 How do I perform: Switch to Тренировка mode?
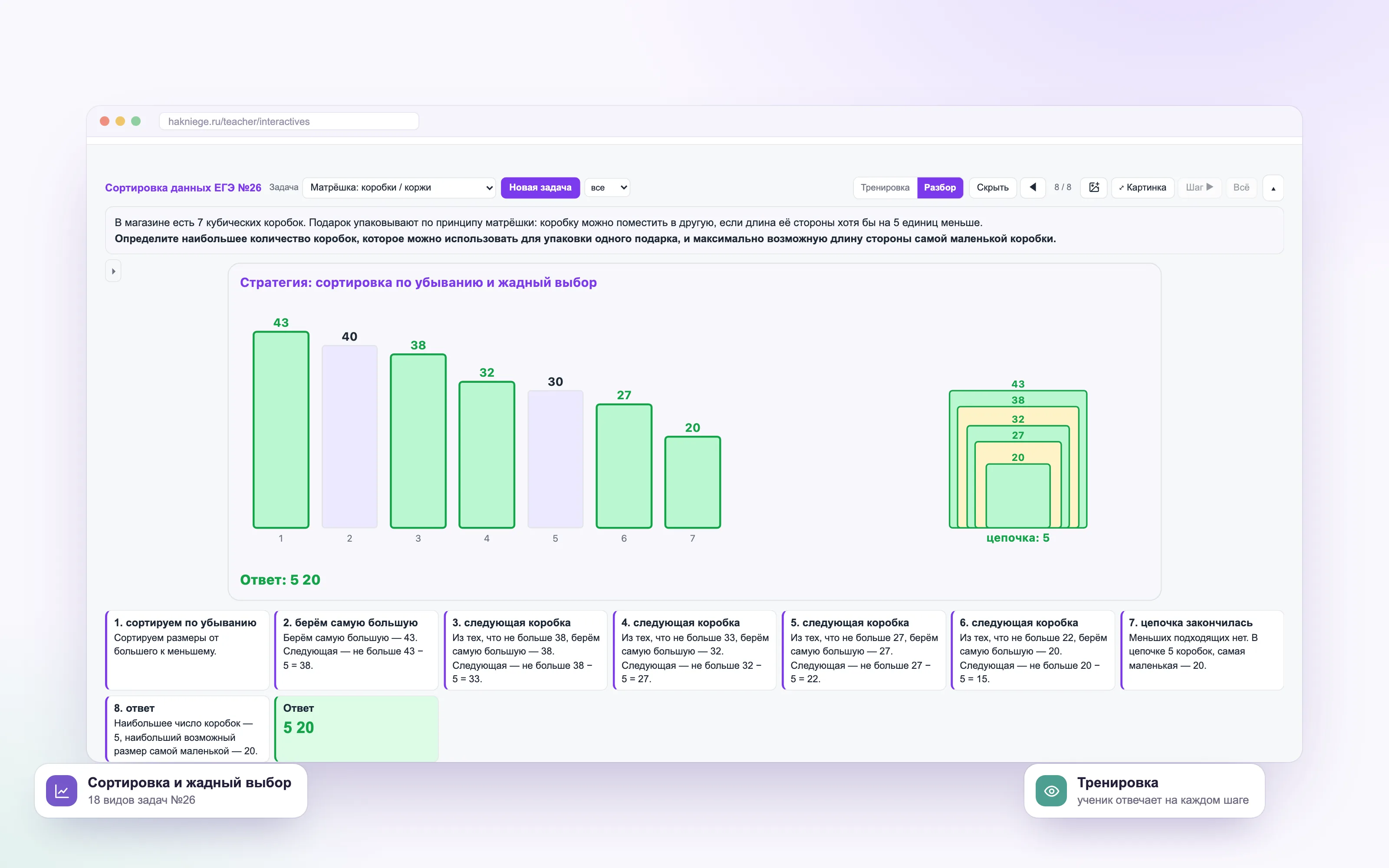(885, 187)
